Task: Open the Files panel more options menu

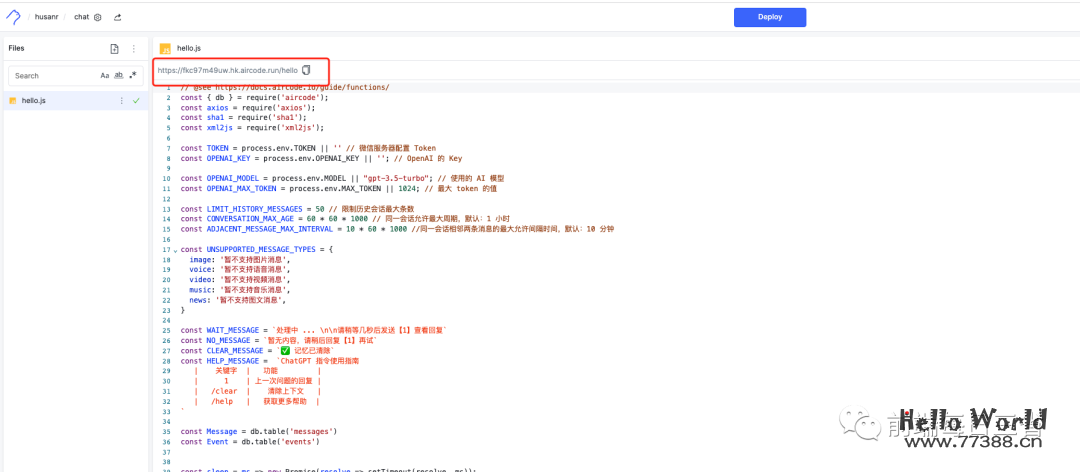Action: (x=134, y=49)
